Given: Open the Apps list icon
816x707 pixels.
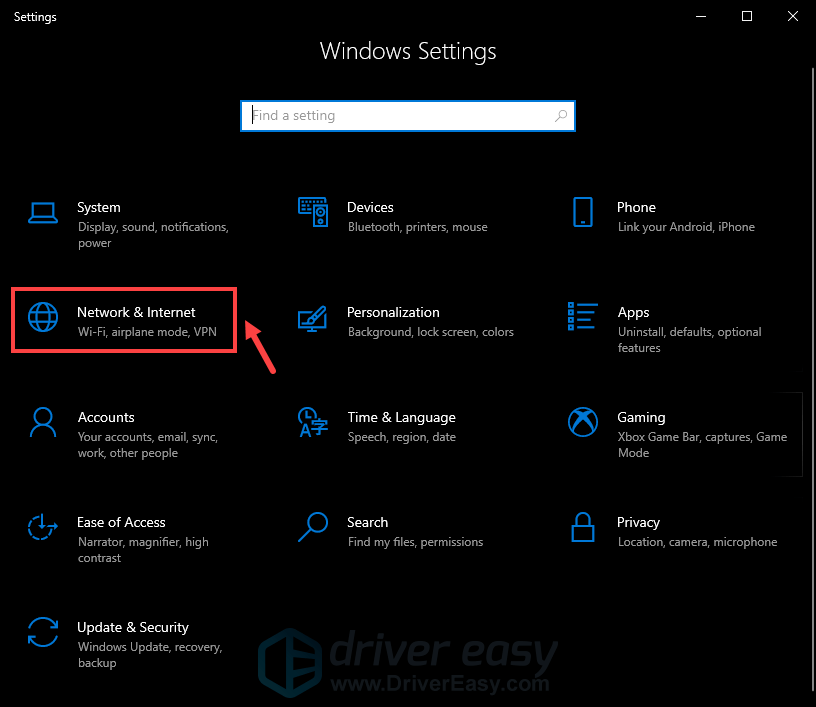Looking at the screenshot, I should (x=583, y=317).
